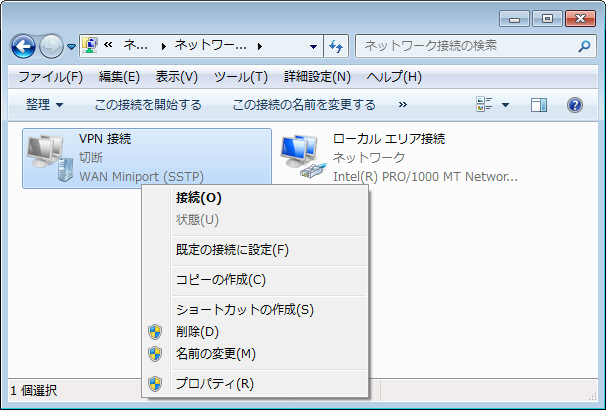The width and height of the screenshot is (606, 410).
Task: Click the ローカル エリア接続 name text
Action: pos(389,139)
